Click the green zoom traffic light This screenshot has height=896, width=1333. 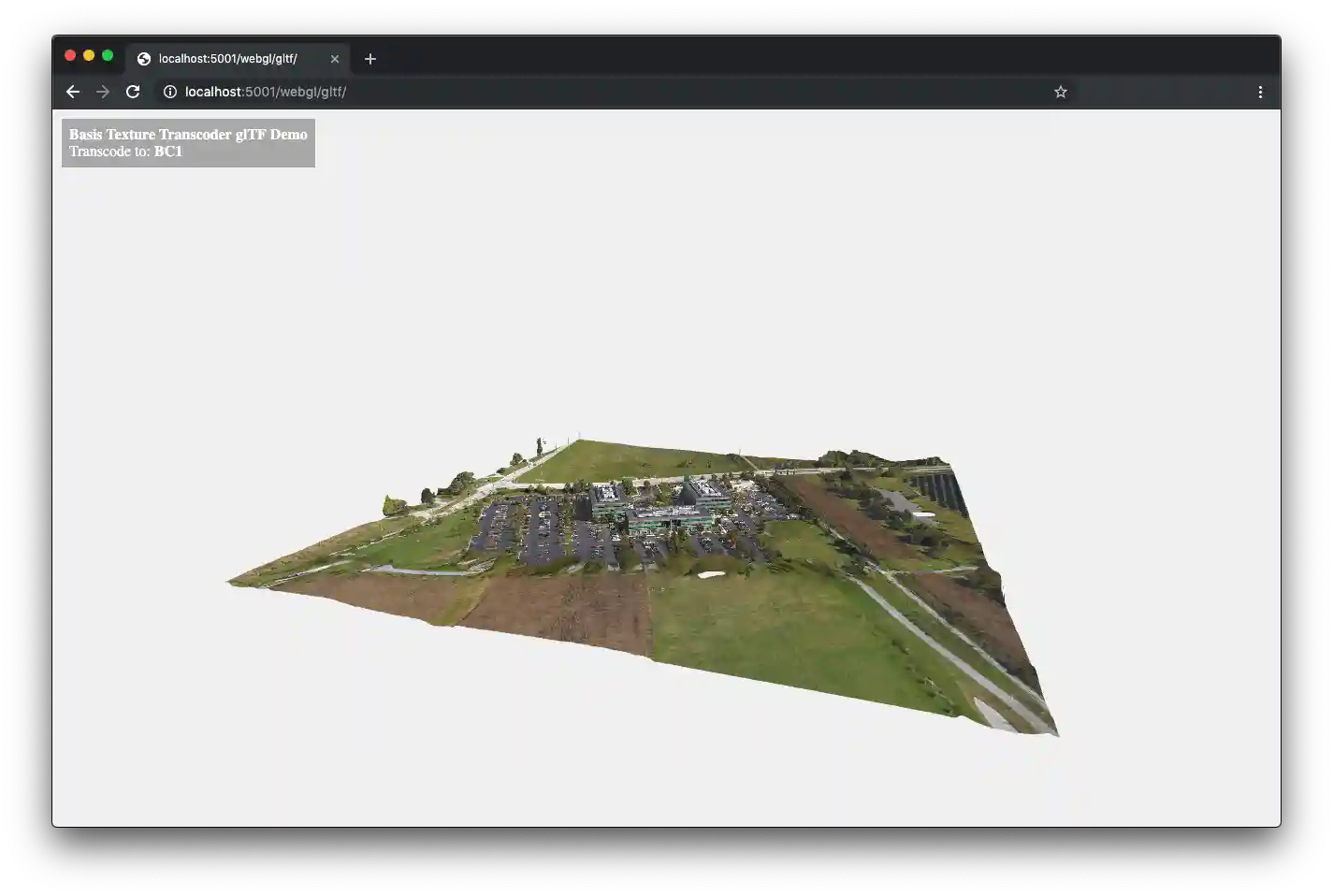pos(109,55)
